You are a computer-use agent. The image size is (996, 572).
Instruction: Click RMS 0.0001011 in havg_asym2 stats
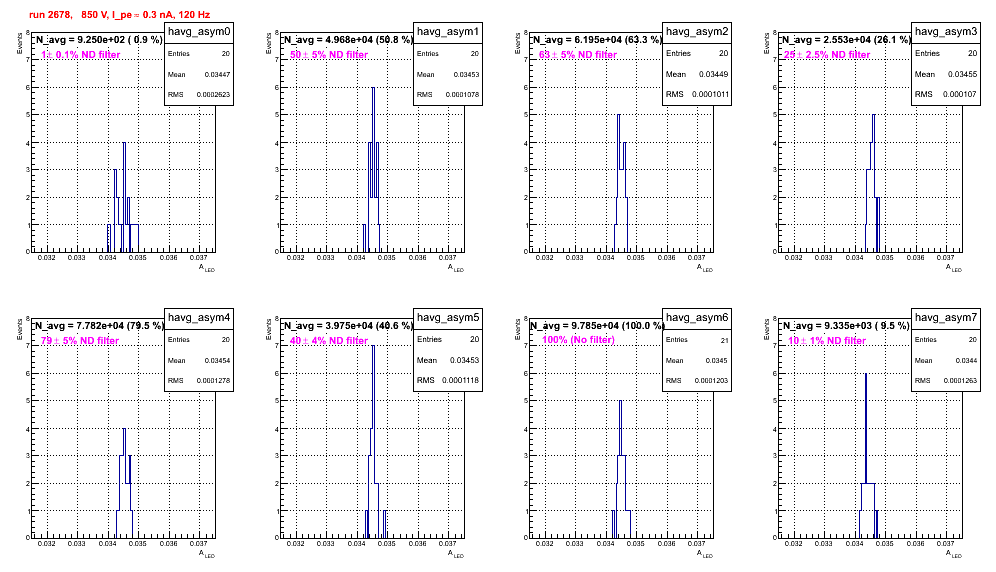click(x=697, y=94)
